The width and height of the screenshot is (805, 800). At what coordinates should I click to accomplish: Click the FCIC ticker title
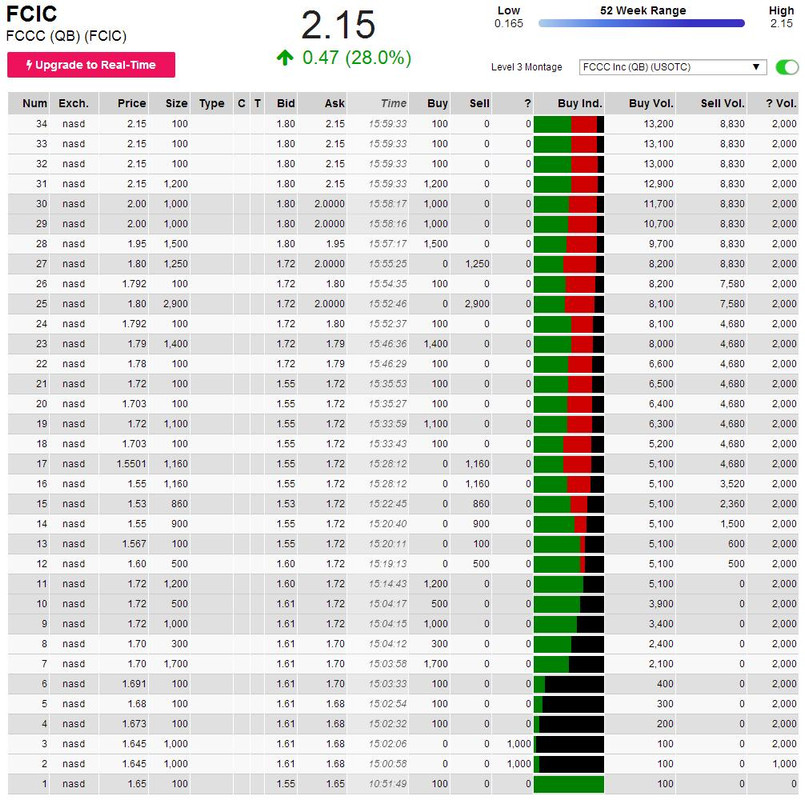click(x=31, y=14)
